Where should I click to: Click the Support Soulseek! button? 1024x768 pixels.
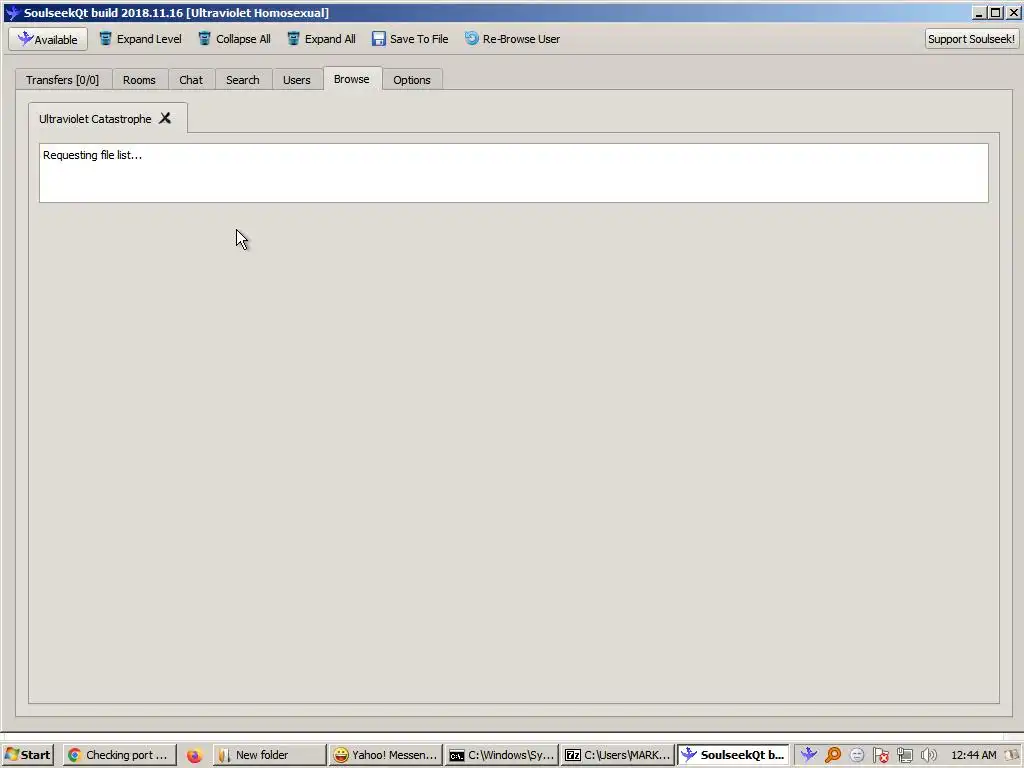(x=971, y=39)
